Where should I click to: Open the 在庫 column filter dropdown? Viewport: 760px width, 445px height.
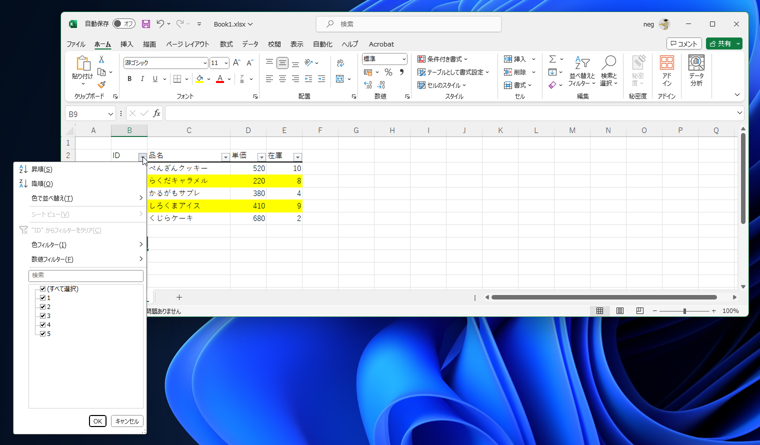click(x=297, y=157)
